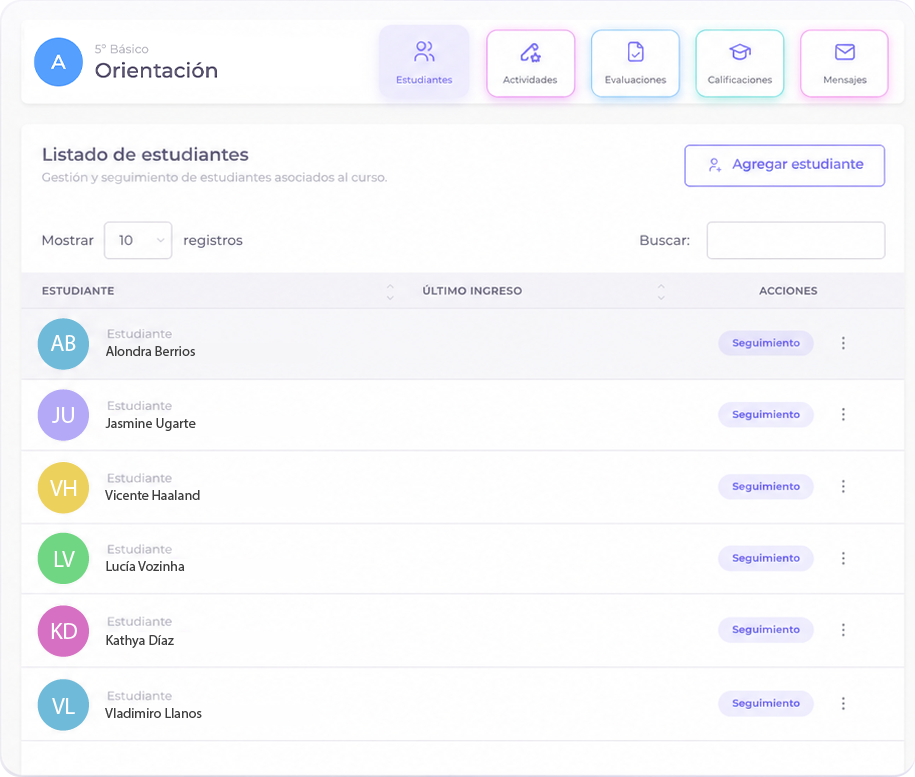
Task: Open the three-dot menu for Vladimiro Llanos
Action: point(843,704)
